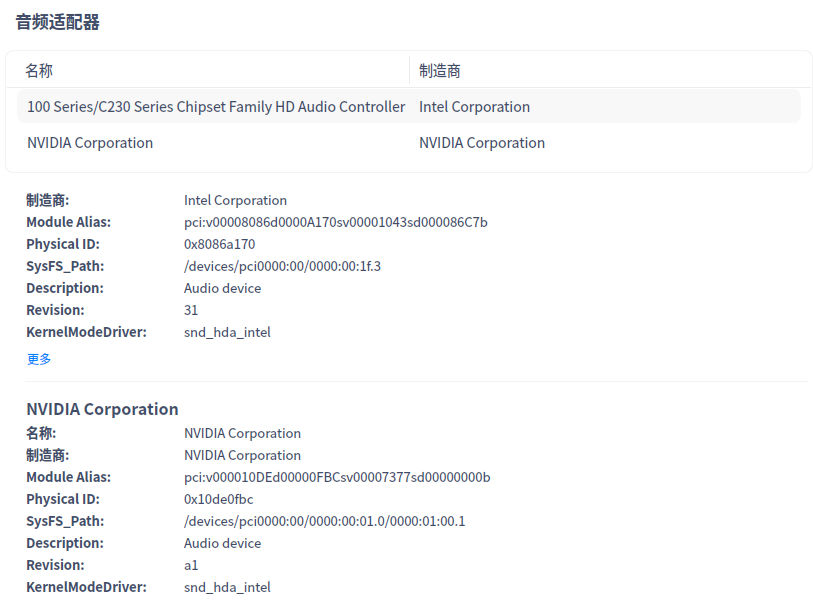Screen dimensions: 813x605
Task: Select the NVIDIA Corporation name cell in table
Action: 90,143
